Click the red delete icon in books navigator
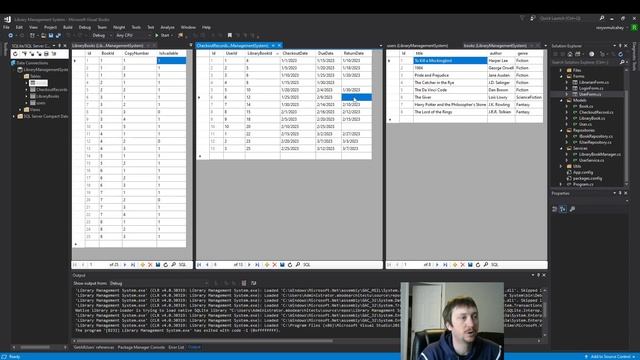Image resolution: width=640 pixels, height=360 pixels. pyautogui.click(x=462, y=265)
